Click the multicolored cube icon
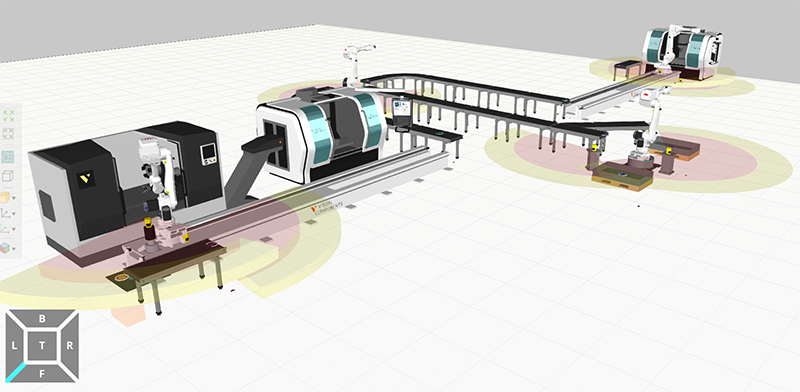800x392 pixels. coord(5,248)
